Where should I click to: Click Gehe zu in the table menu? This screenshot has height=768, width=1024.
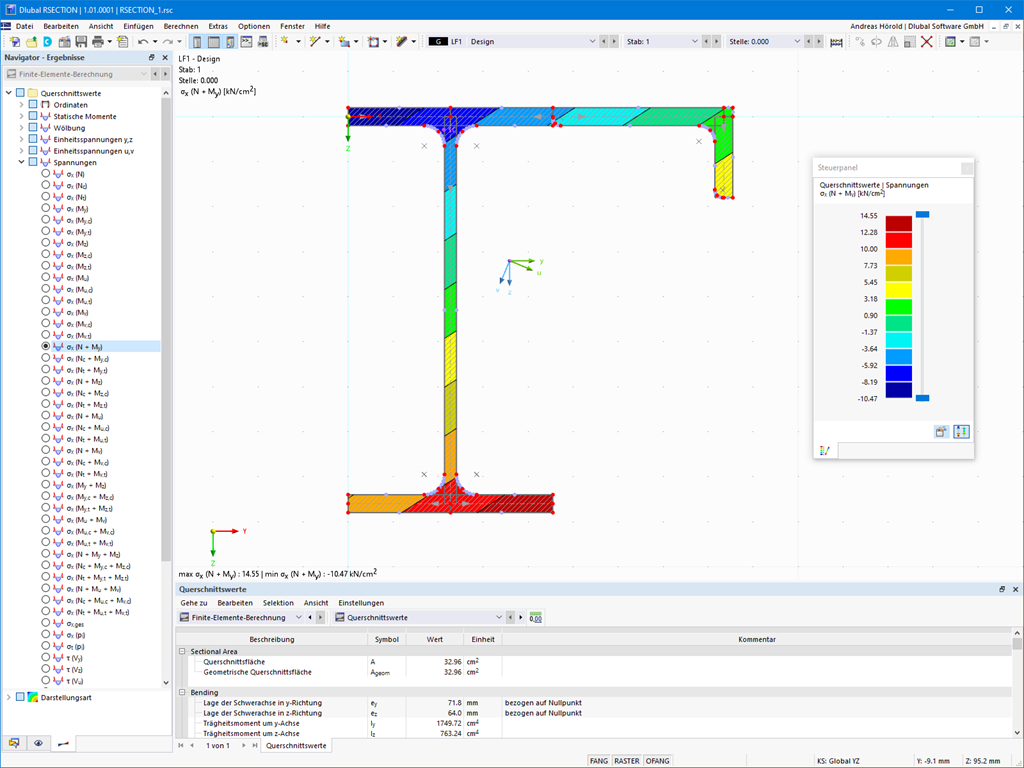tap(194, 603)
